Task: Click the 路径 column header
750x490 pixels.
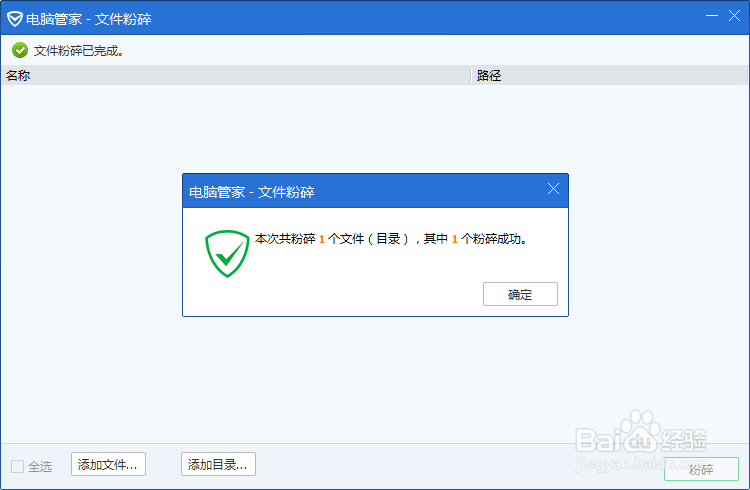Action: tap(609, 76)
